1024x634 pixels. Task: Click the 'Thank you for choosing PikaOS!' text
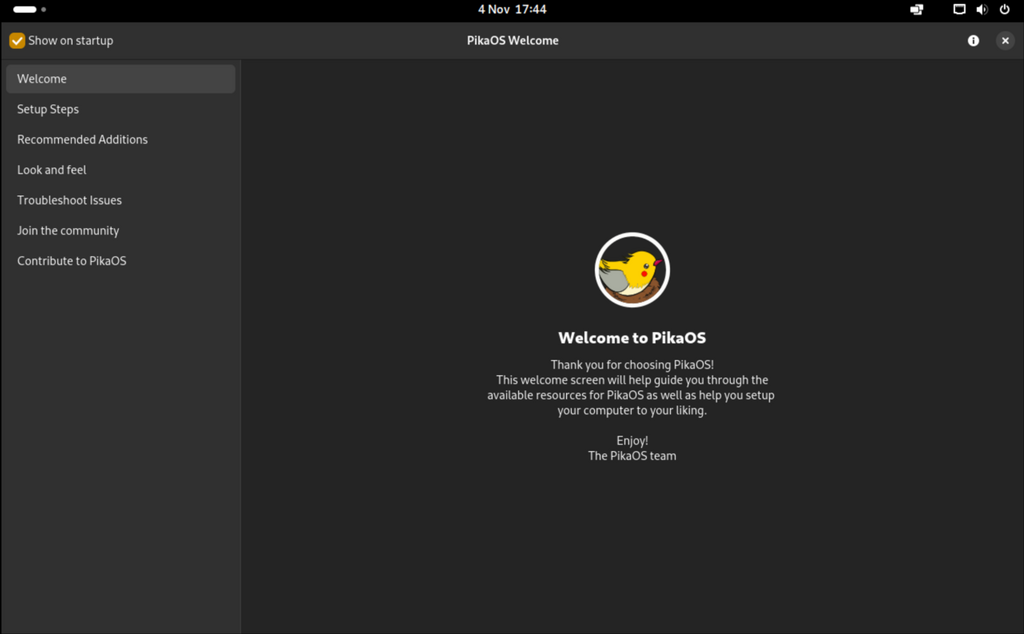point(632,364)
